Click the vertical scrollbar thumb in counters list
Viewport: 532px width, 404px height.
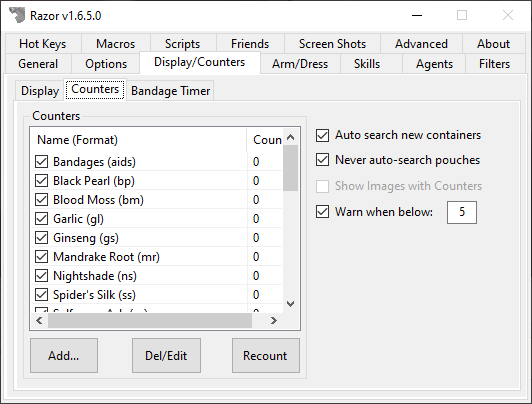pos(290,168)
